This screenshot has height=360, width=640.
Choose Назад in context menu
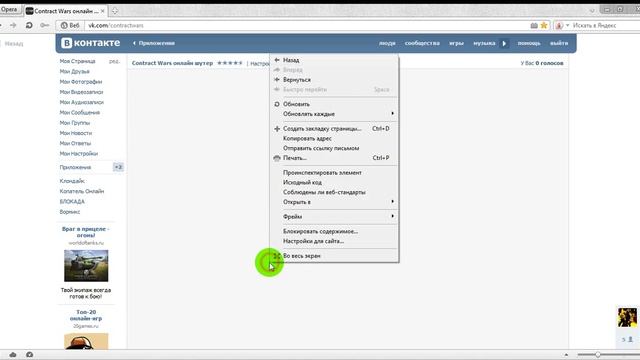[x=334, y=60]
